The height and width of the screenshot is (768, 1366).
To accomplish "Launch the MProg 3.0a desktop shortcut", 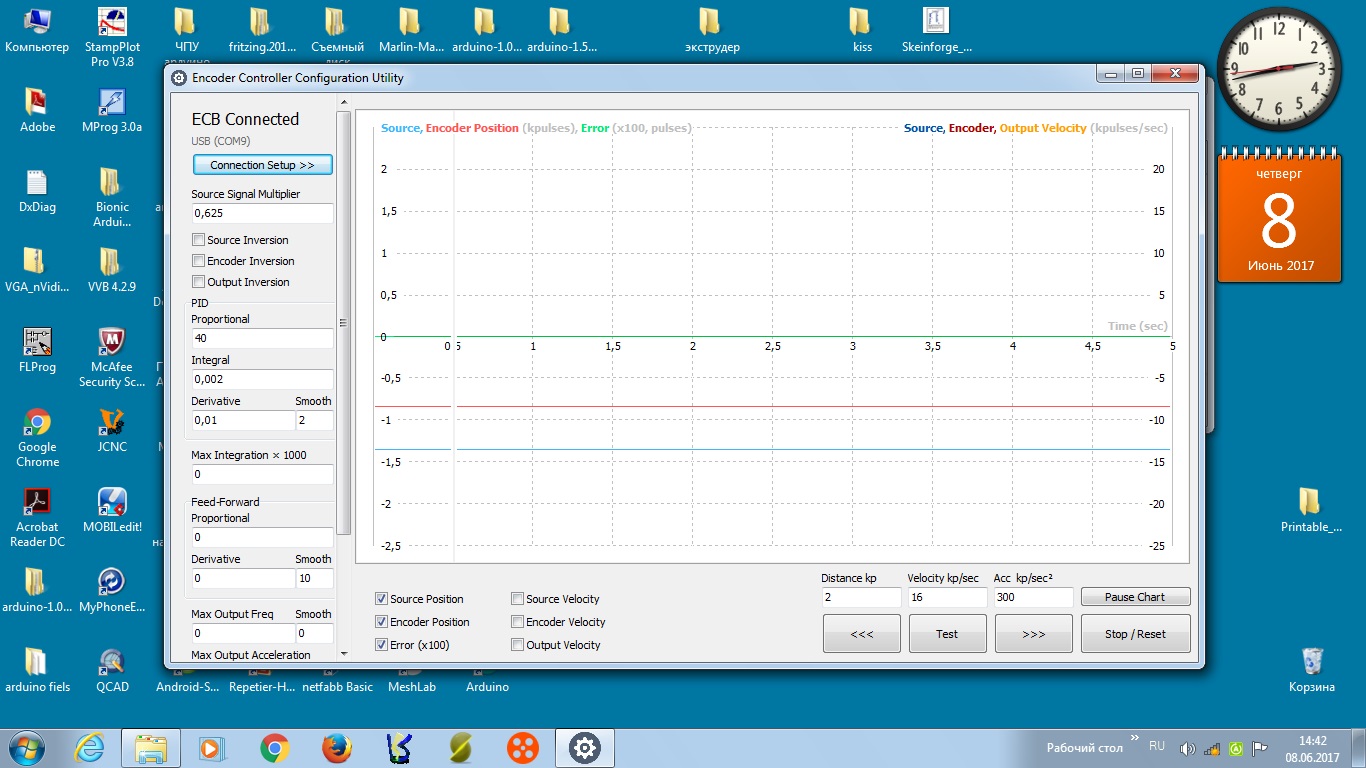I will click(112, 110).
